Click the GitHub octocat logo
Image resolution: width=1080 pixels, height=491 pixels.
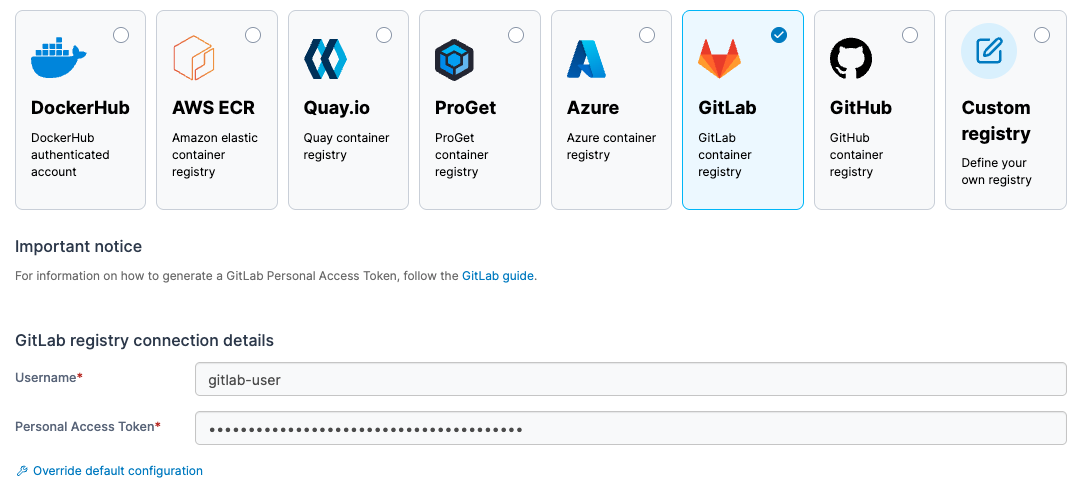coord(851,59)
